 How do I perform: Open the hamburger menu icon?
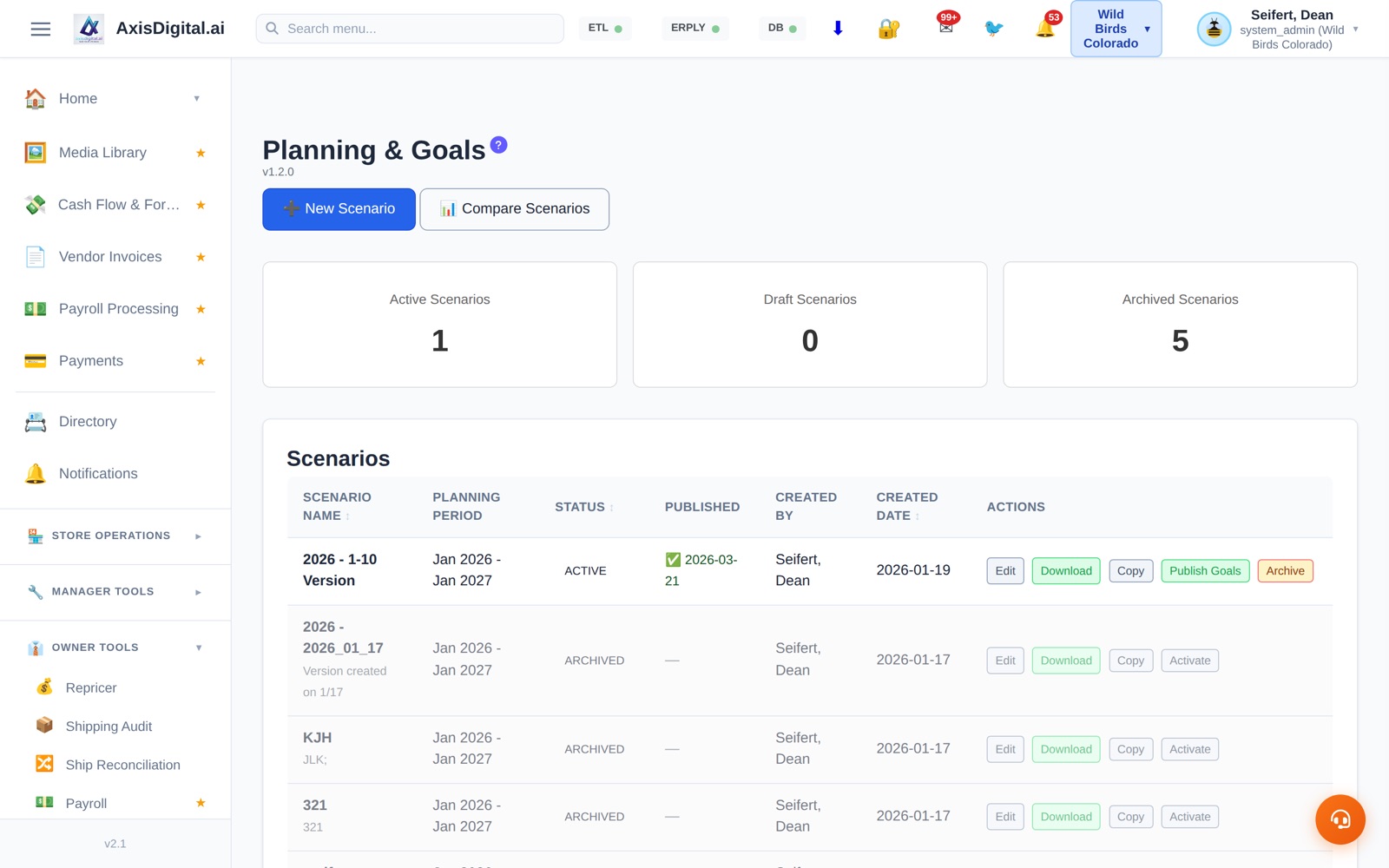(x=41, y=29)
